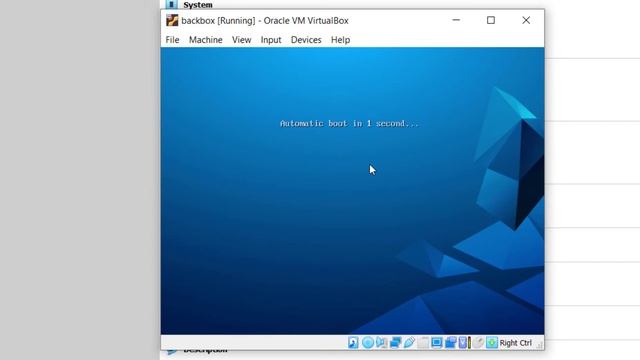Click the mouse integration status icon

pyautogui.click(x=478, y=342)
